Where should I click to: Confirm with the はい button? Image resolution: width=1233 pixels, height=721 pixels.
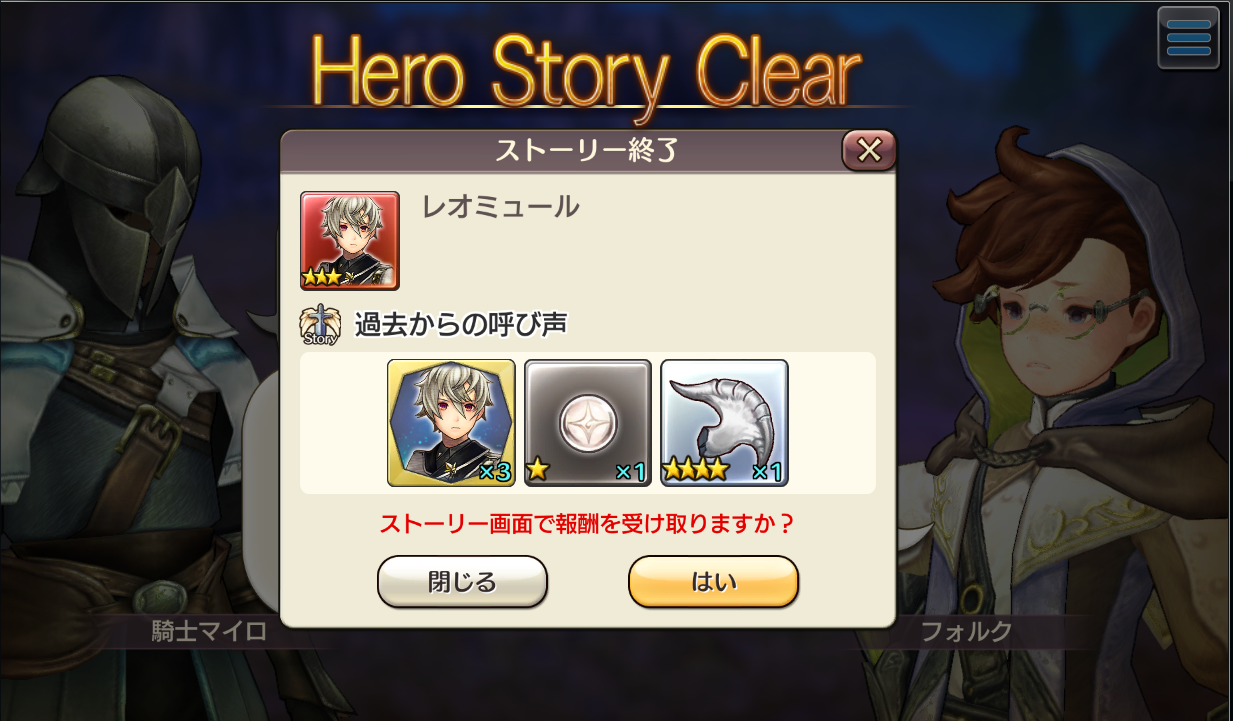(713, 582)
